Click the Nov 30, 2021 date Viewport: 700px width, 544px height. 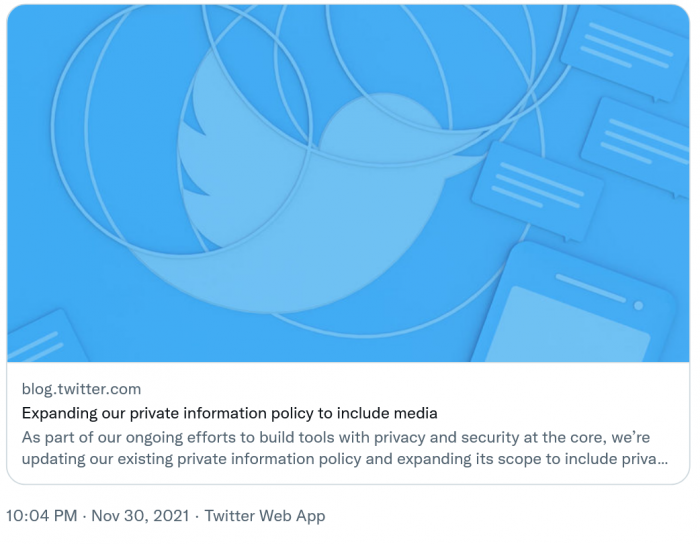(x=139, y=516)
